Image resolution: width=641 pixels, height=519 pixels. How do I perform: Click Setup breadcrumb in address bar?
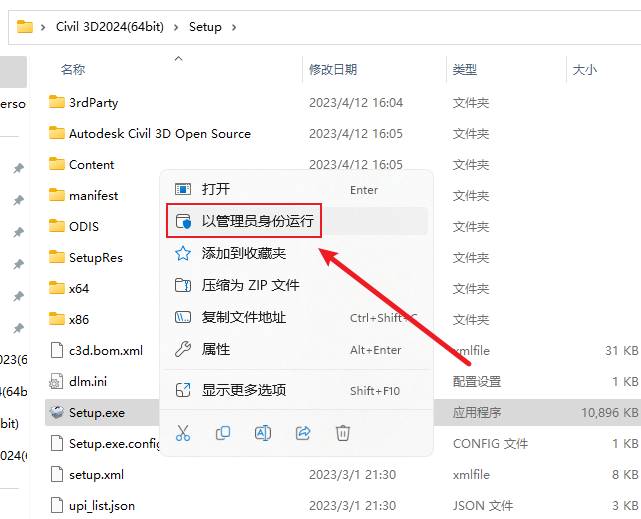tap(205, 27)
